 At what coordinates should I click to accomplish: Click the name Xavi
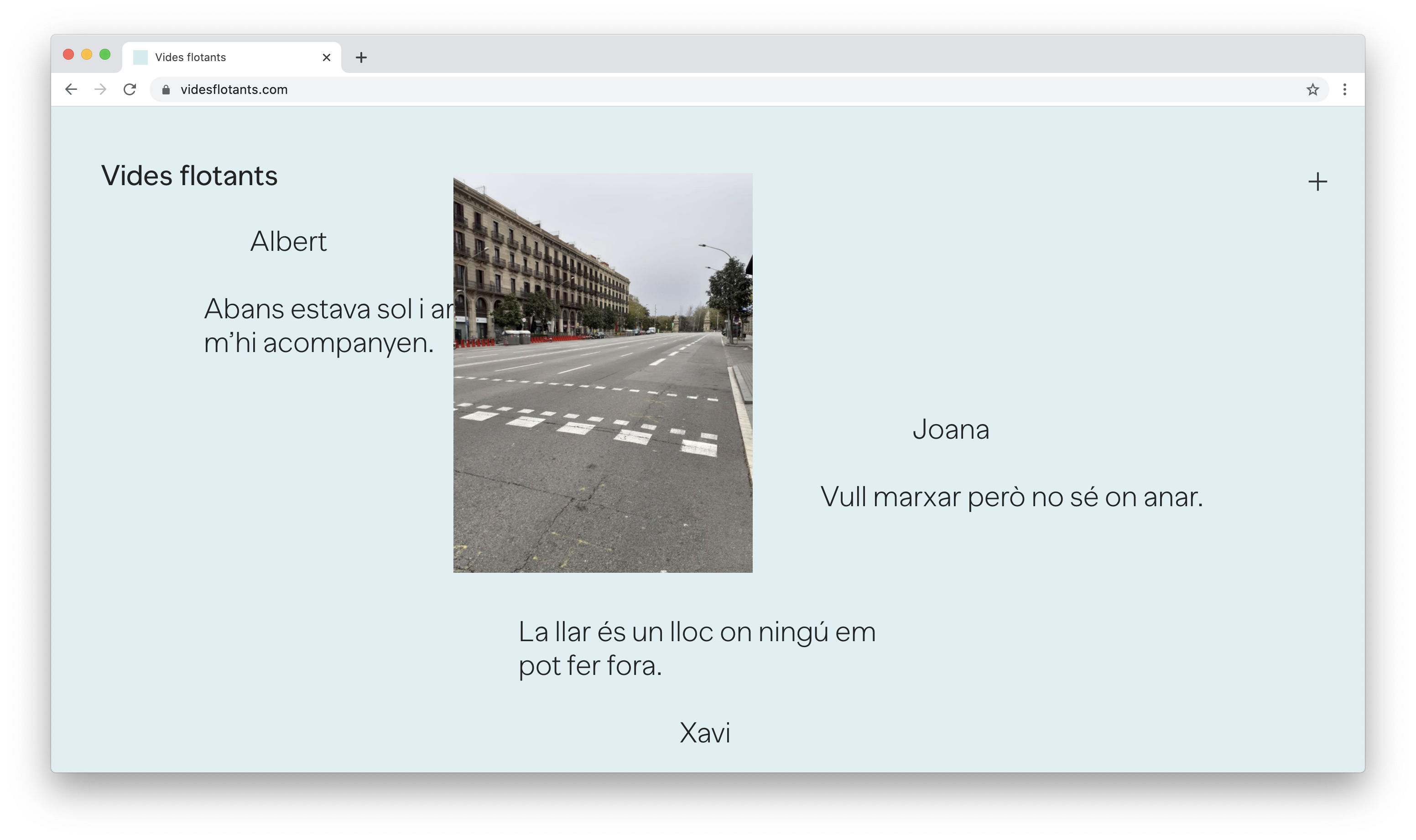[704, 732]
